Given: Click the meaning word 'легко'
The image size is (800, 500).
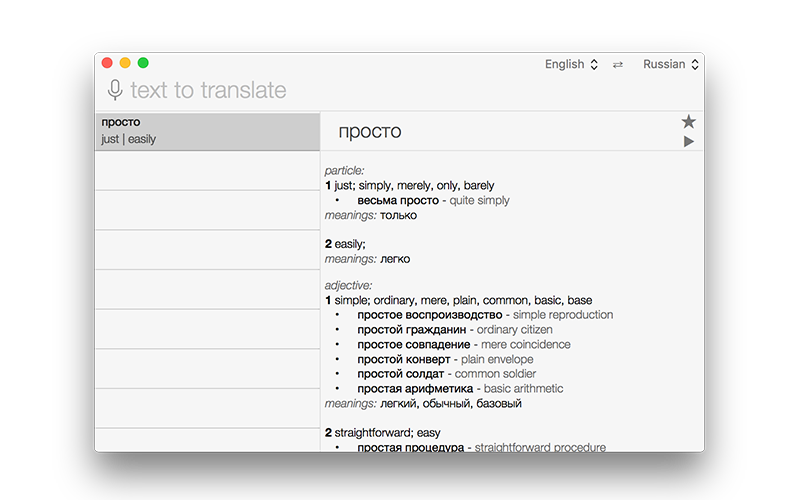Looking at the screenshot, I should click(395, 259).
